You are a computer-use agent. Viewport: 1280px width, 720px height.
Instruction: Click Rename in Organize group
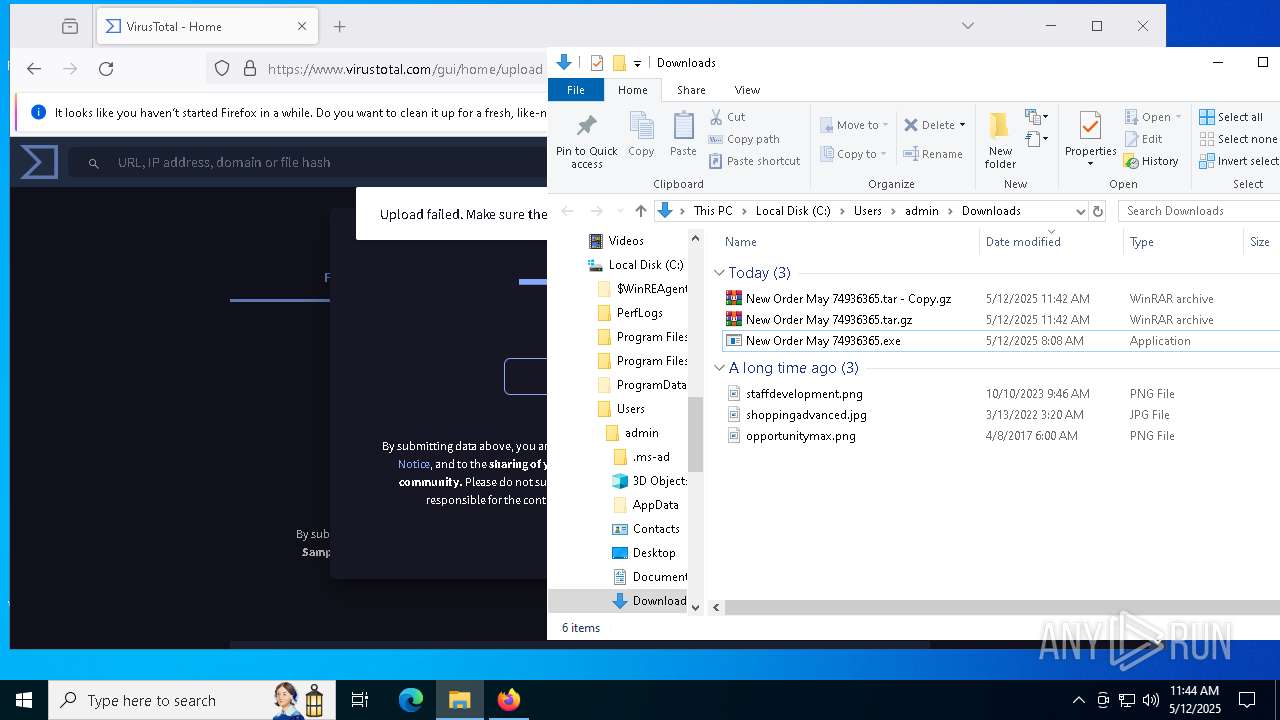pyautogui.click(x=933, y=154)
